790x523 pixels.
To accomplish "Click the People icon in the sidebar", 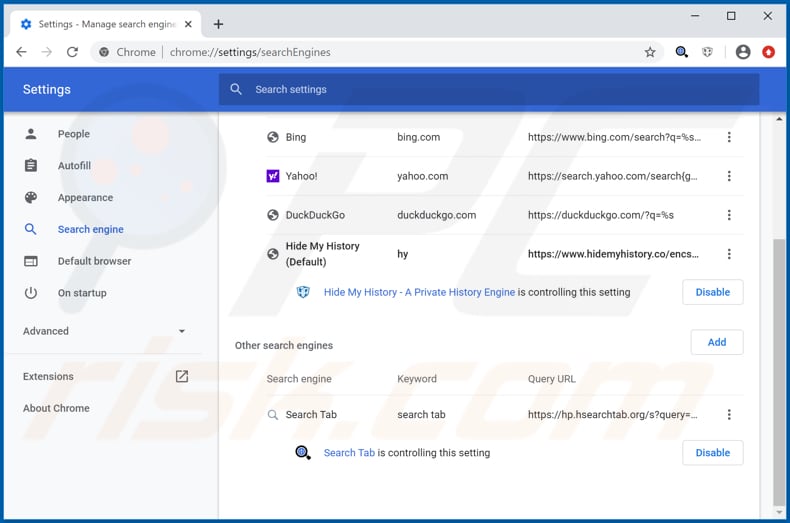I will click(x=31, y=134).
